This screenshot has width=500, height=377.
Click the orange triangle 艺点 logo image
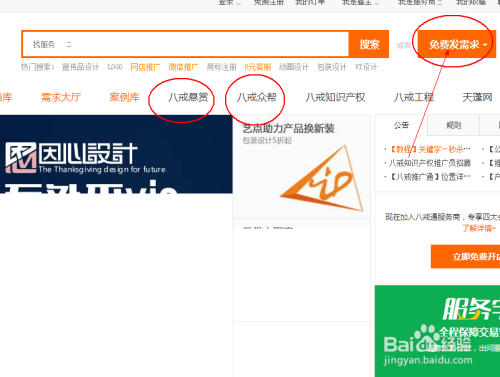click(322, 178)
